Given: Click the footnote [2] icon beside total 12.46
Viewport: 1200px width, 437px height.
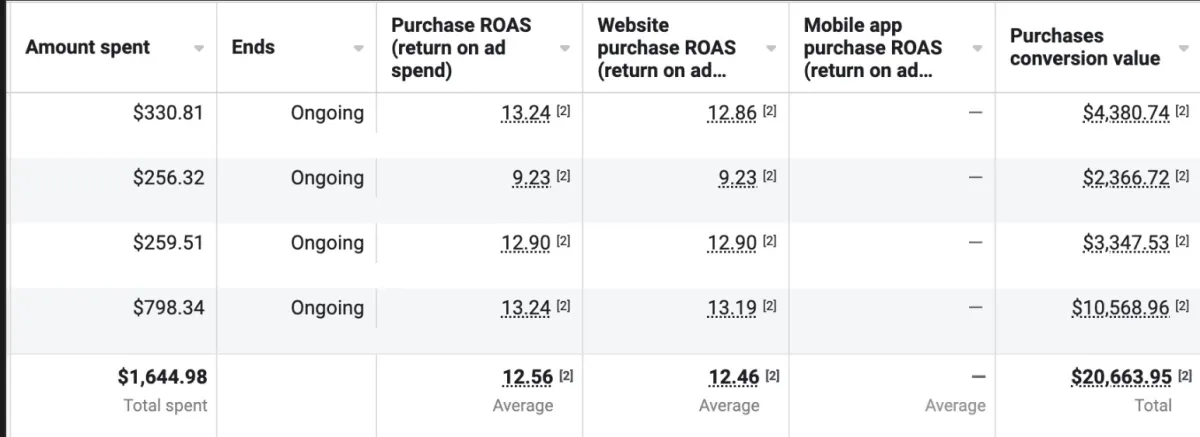Looking at the screenshot, I should 772,376.
